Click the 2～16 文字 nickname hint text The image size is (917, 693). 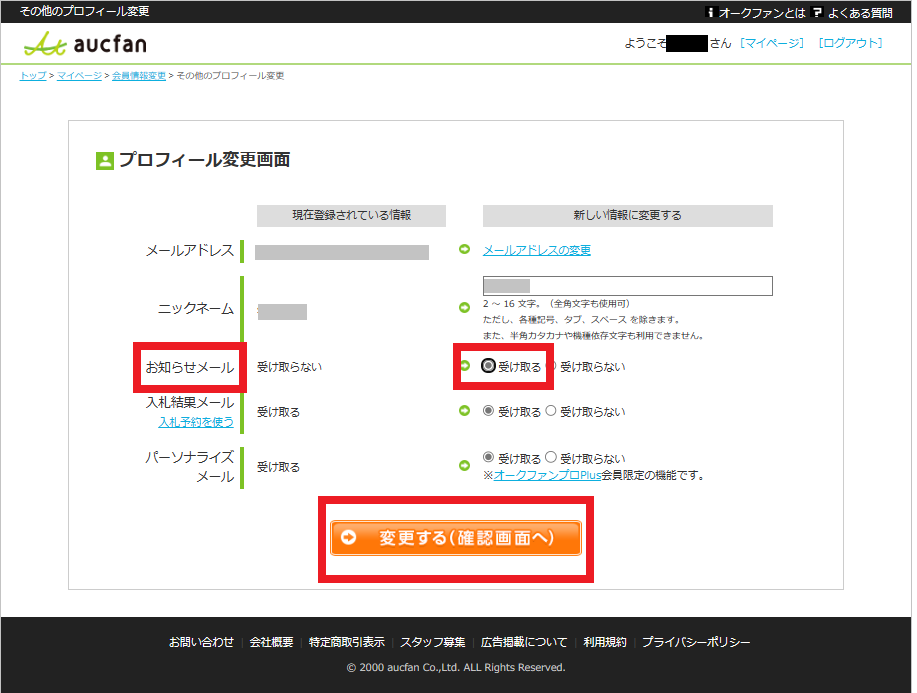(x=556, y=304)
